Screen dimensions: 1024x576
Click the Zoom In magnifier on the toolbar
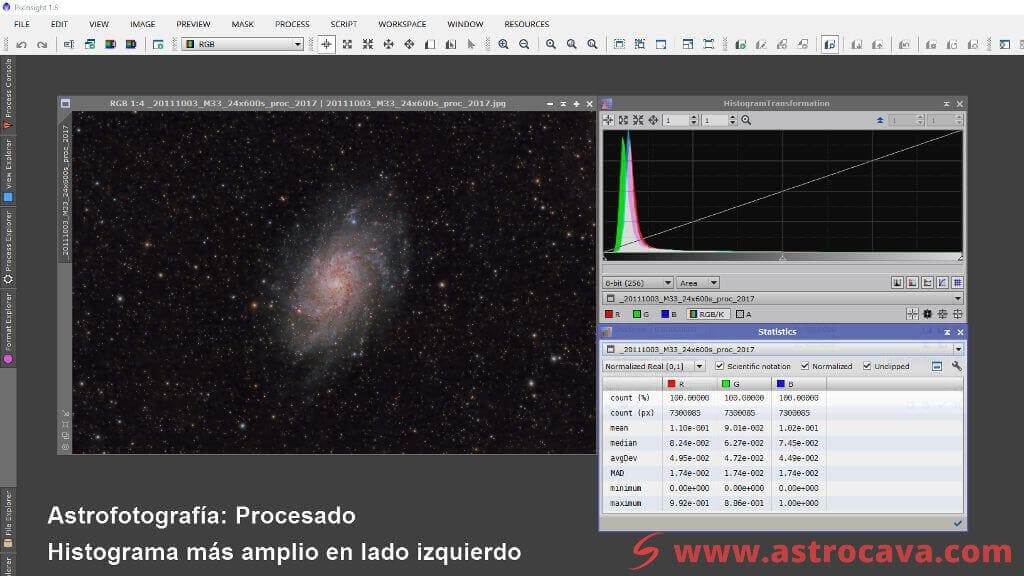(503, 44)
